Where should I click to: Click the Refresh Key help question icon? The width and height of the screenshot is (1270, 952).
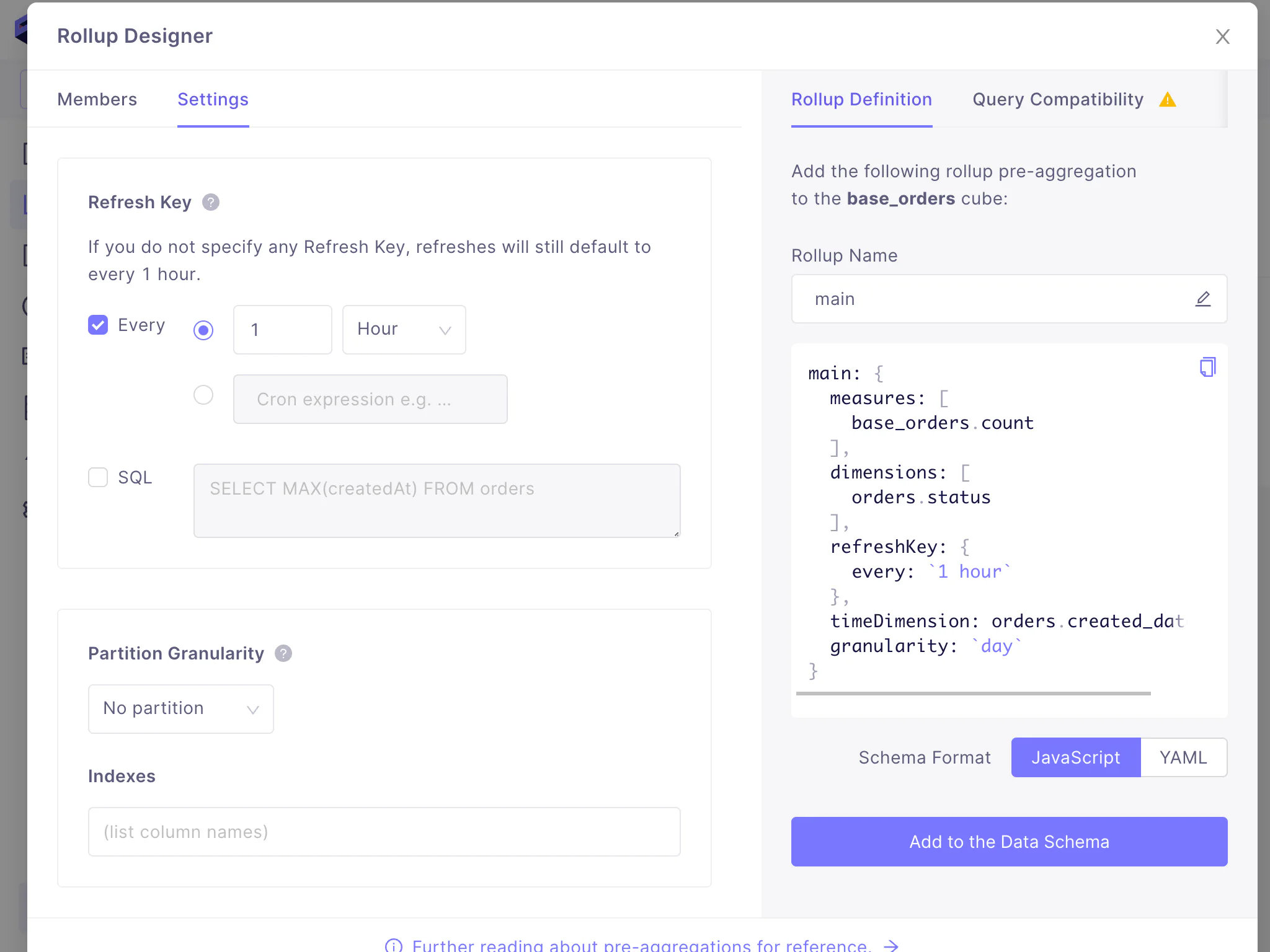pos(211,202)
